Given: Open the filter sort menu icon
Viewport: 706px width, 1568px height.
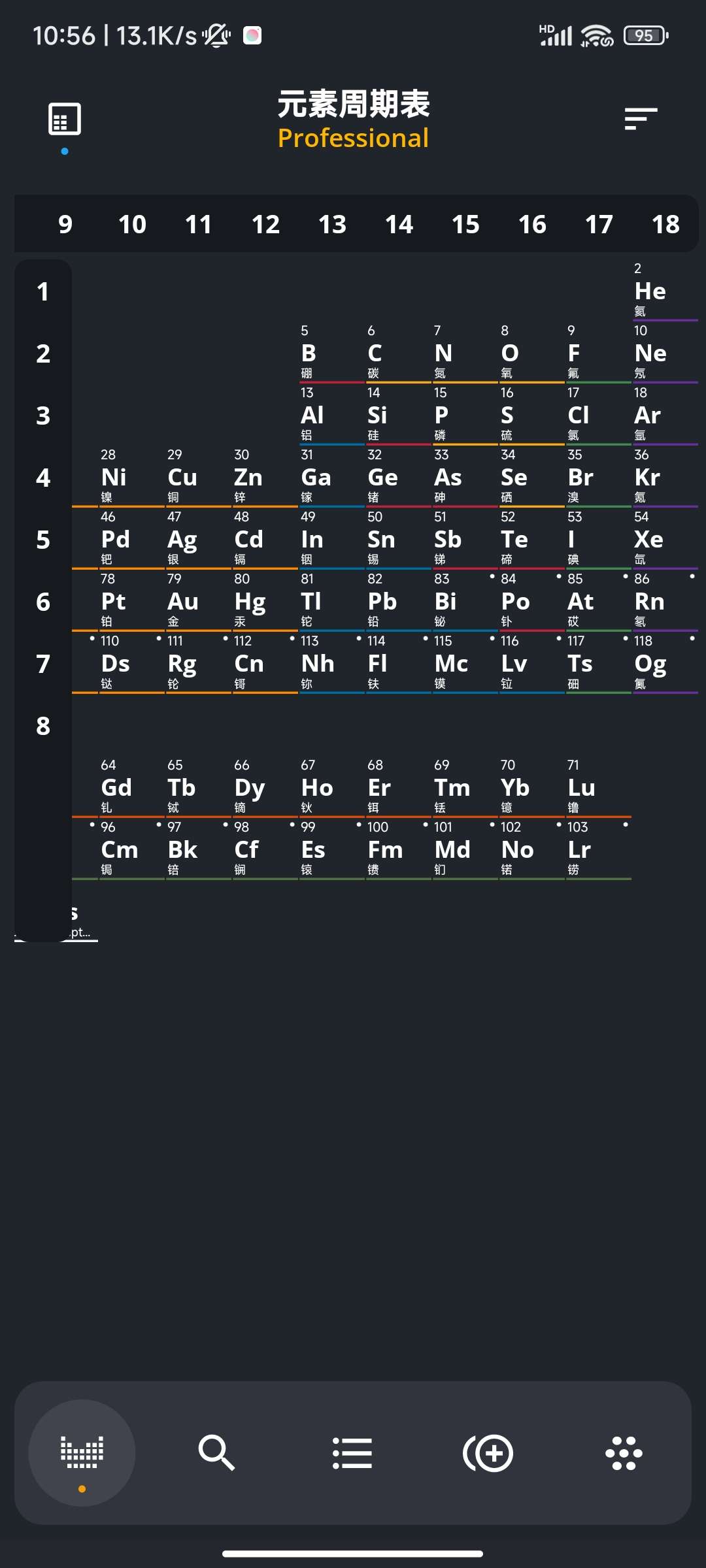Looking at the screenshot, I should (x=641, y=119).
